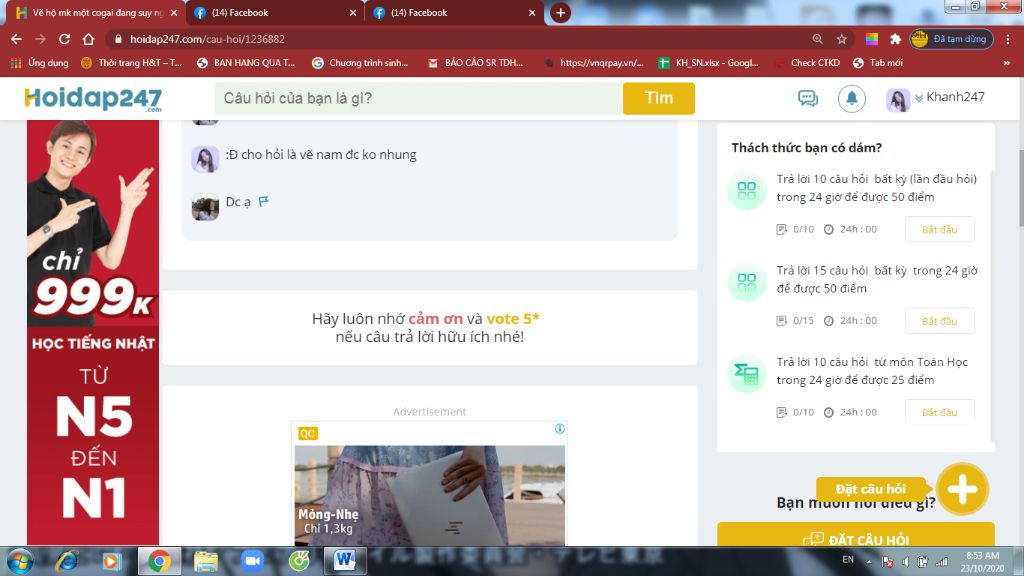Screen dimensions: 1024x576
Task: Open the 'BAN HANG QUA T...' bookmark
Action: (246, 63)
